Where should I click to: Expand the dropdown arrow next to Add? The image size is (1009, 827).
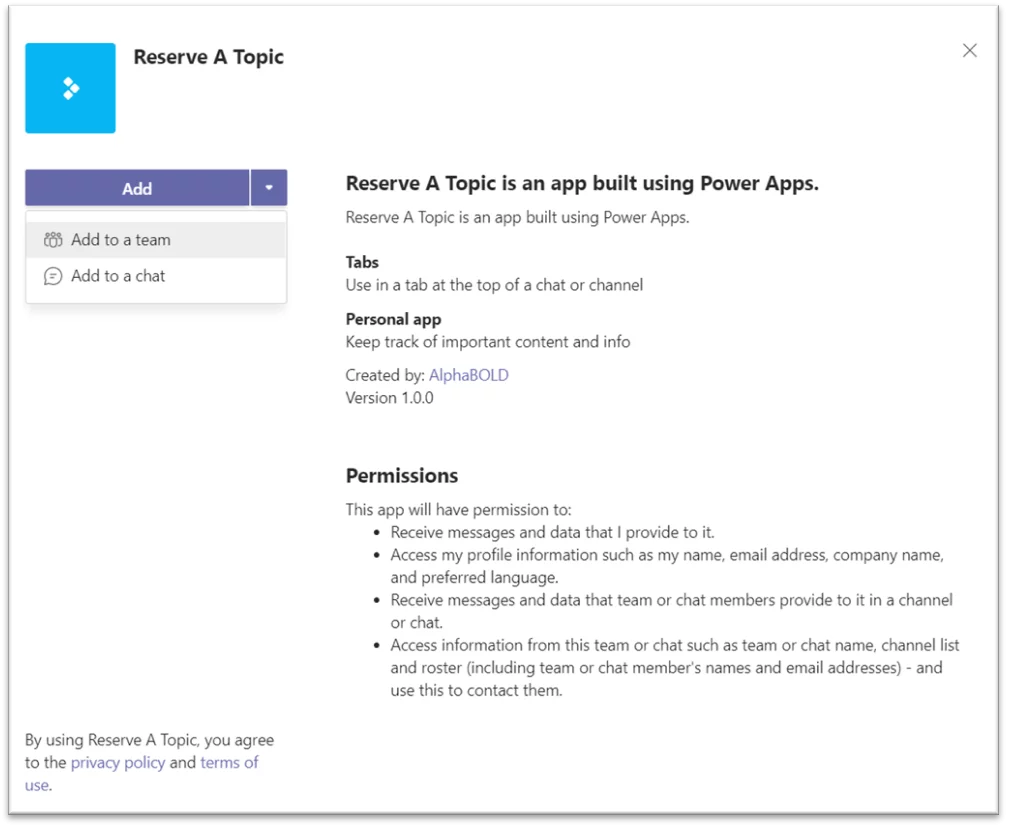point(269,189)
